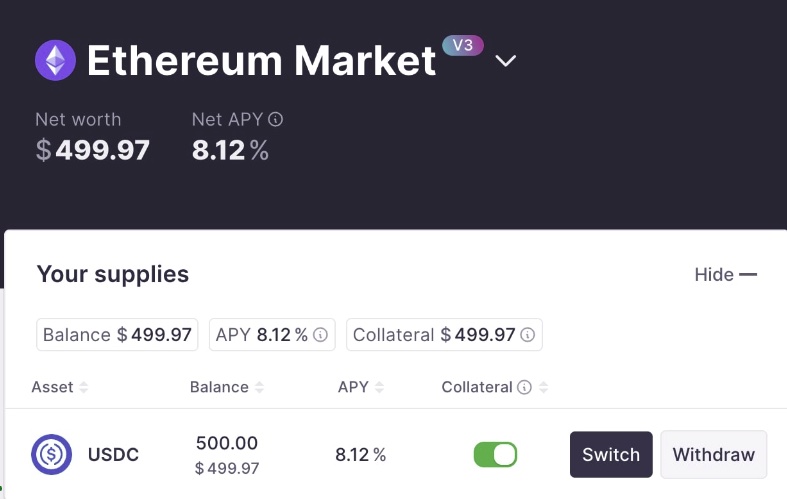This screenshot has width=787, height=499.
Task: Click the USDC asset name
Action: point(113,454)
